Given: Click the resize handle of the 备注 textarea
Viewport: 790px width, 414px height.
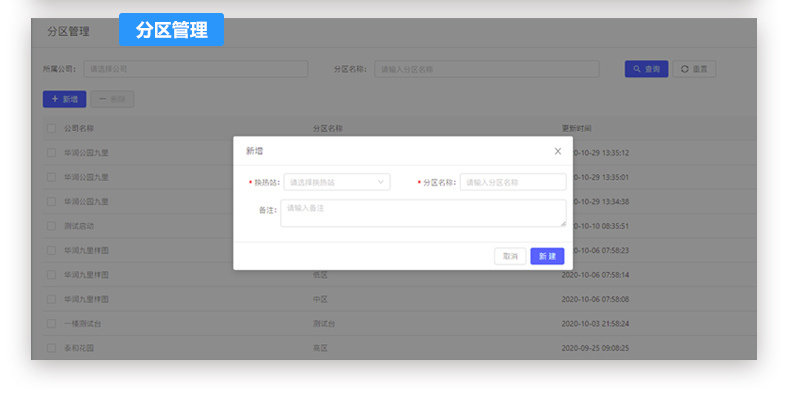Looking at the screenshot, I should click(x=562, y=223).
